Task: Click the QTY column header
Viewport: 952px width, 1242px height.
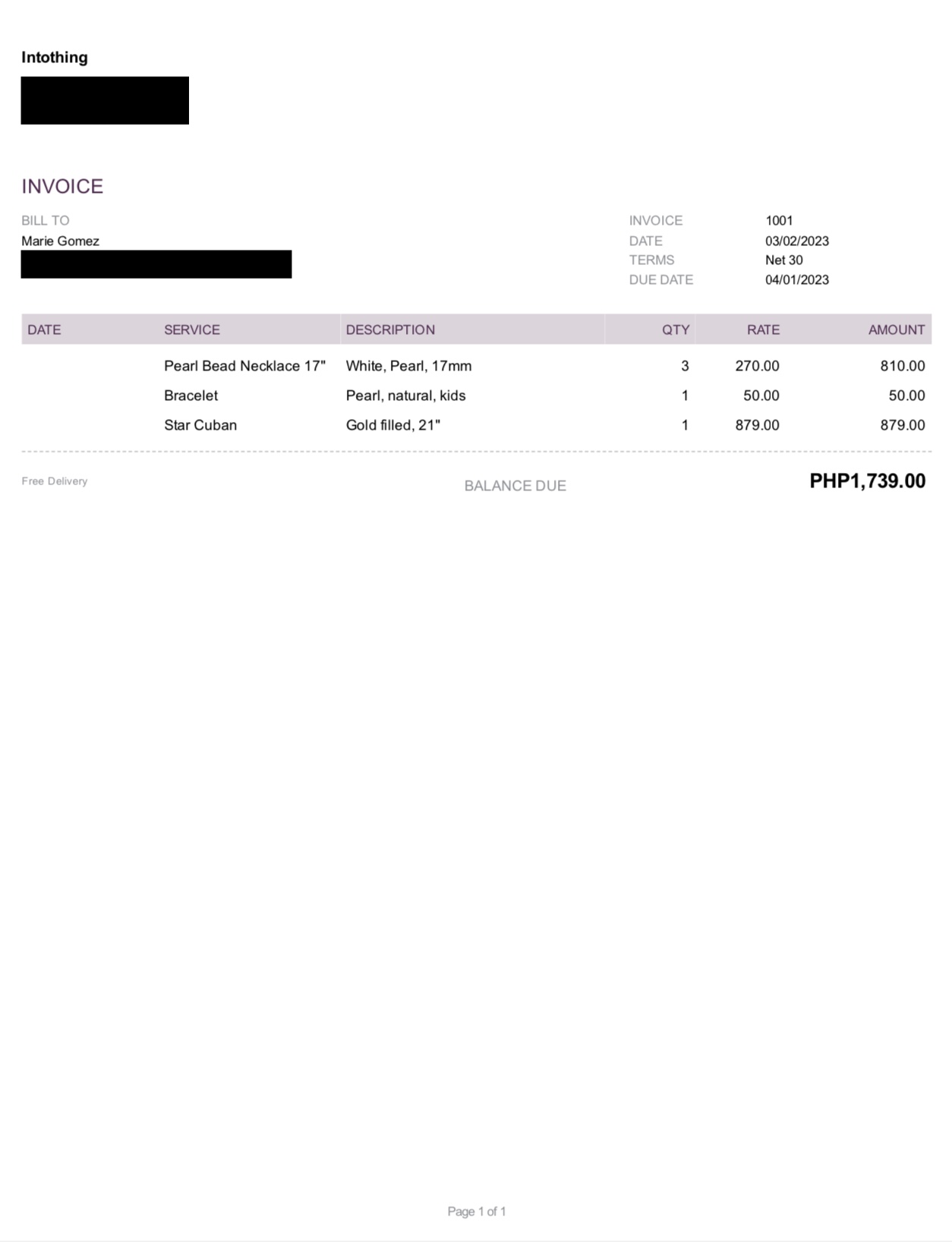Action: tap(675, 330)
